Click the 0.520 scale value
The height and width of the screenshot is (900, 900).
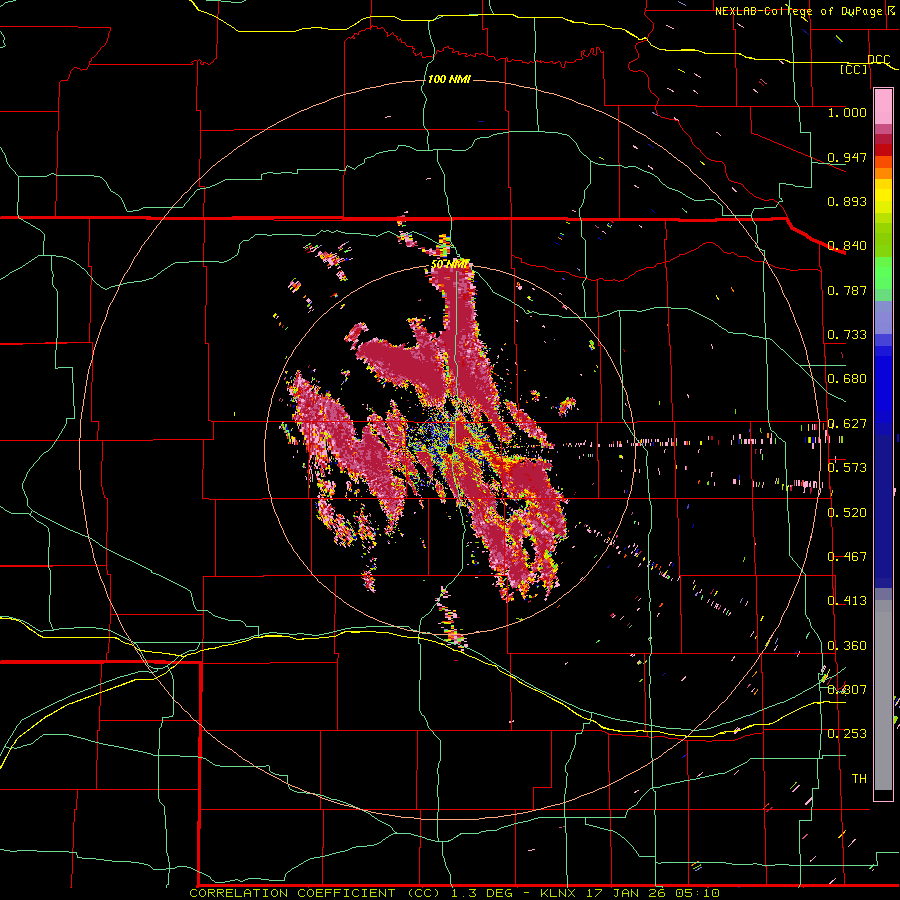pyautogui.click(x=847, y=513)
